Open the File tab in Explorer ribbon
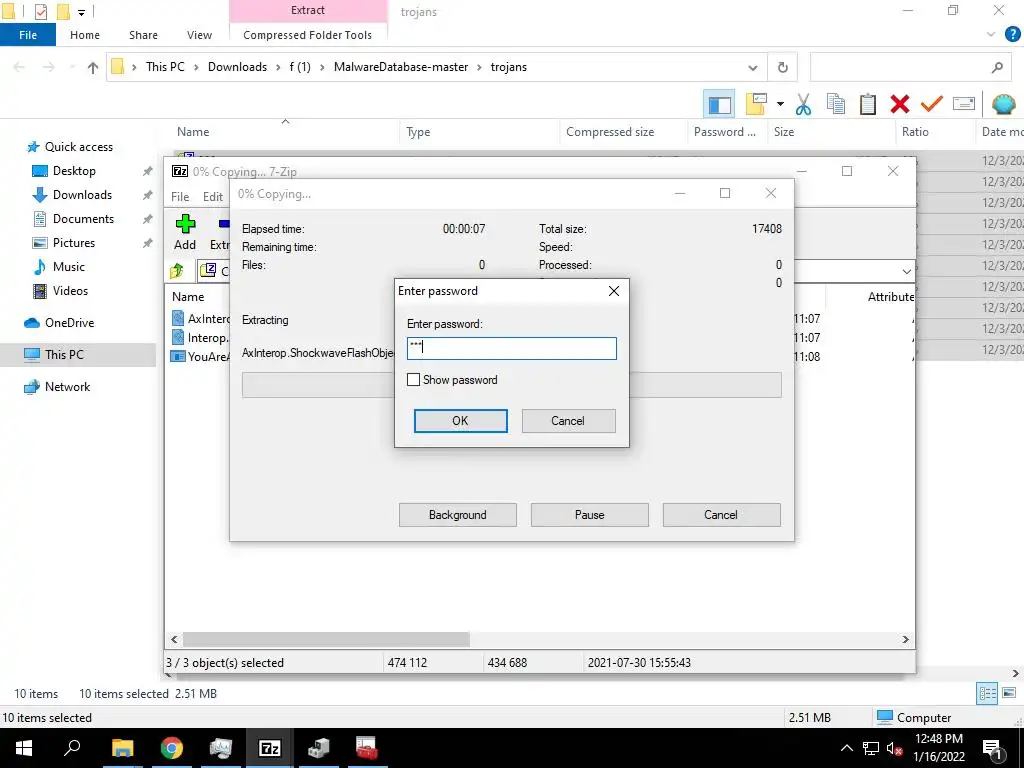This screenshot has width=1024, height=768. [27, 35]
